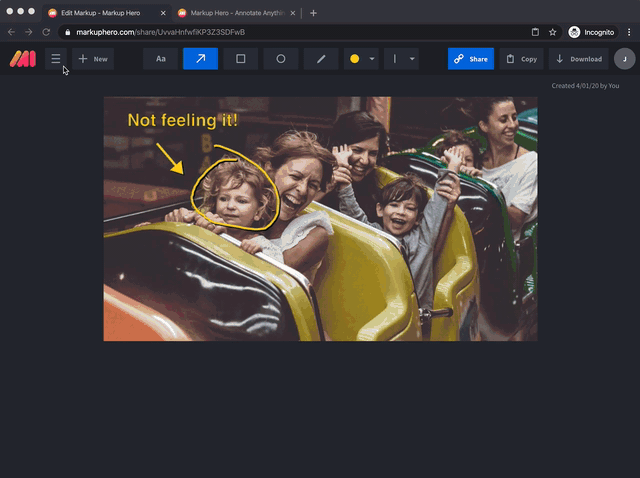Select the Arrow tool
The height and width of the screenshot is (478, 640).
click(200, 59)
